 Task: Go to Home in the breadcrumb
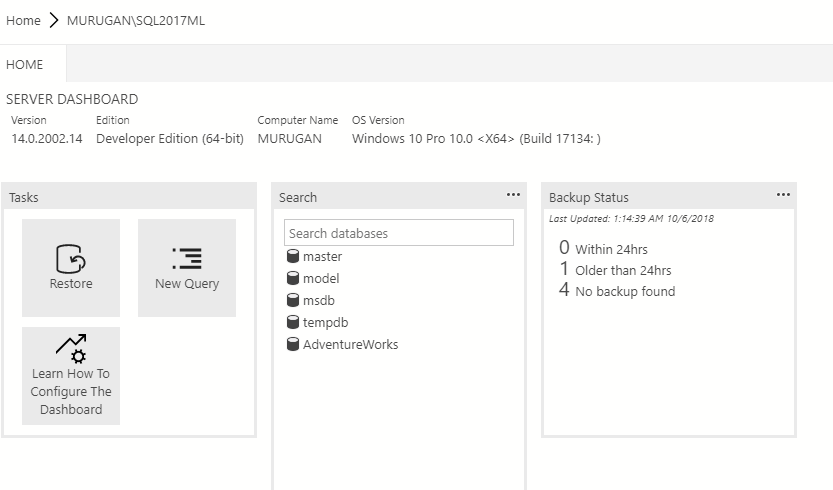pyautogui.click(x=23, y=21)
